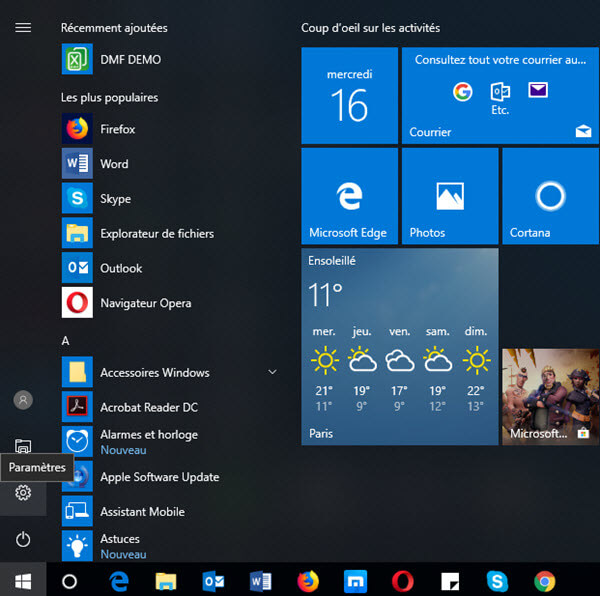The width and height of the screenshot is (600, 596).
Task: Open the calendar tile showing mercredi 16
Action: (x=348, y=96)
